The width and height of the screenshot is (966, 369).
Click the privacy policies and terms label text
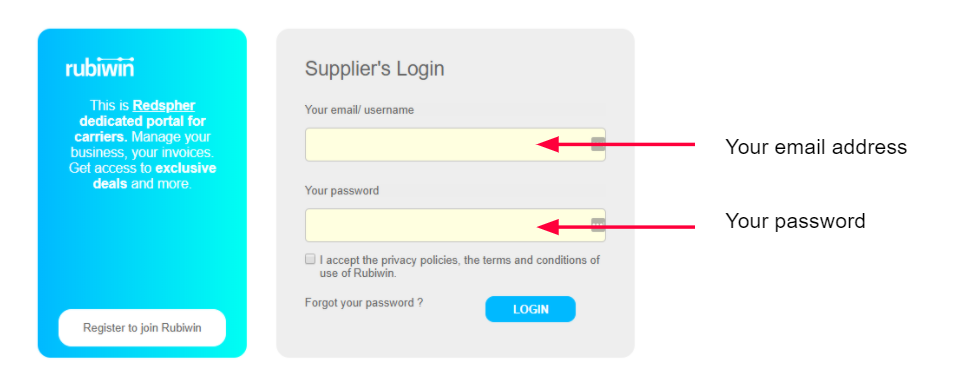pyautogui.click(x=460, y=266)
